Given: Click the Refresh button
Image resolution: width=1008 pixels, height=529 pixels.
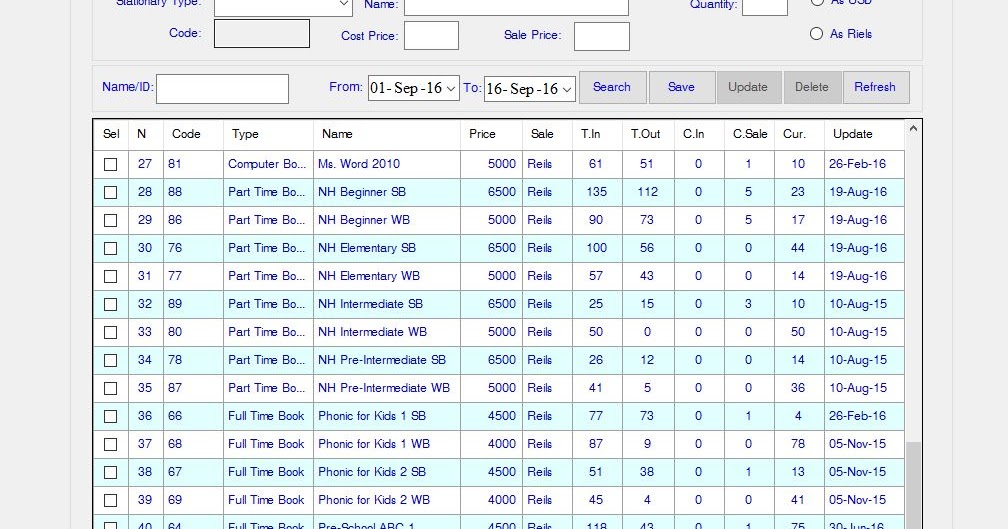Looking at the screenshot, I should point(875,87).
